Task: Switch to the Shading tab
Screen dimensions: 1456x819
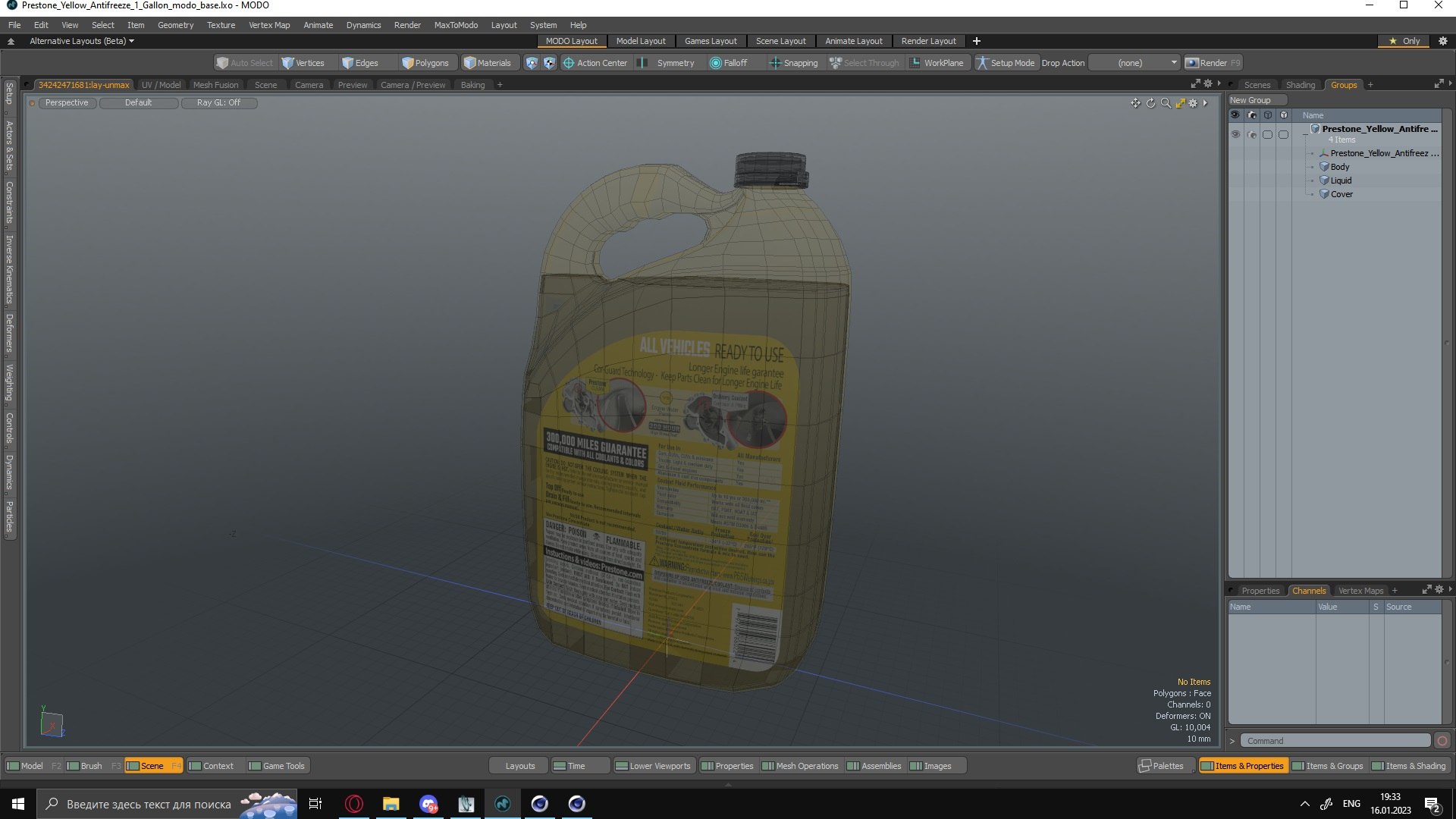Action: point(1300,85)
